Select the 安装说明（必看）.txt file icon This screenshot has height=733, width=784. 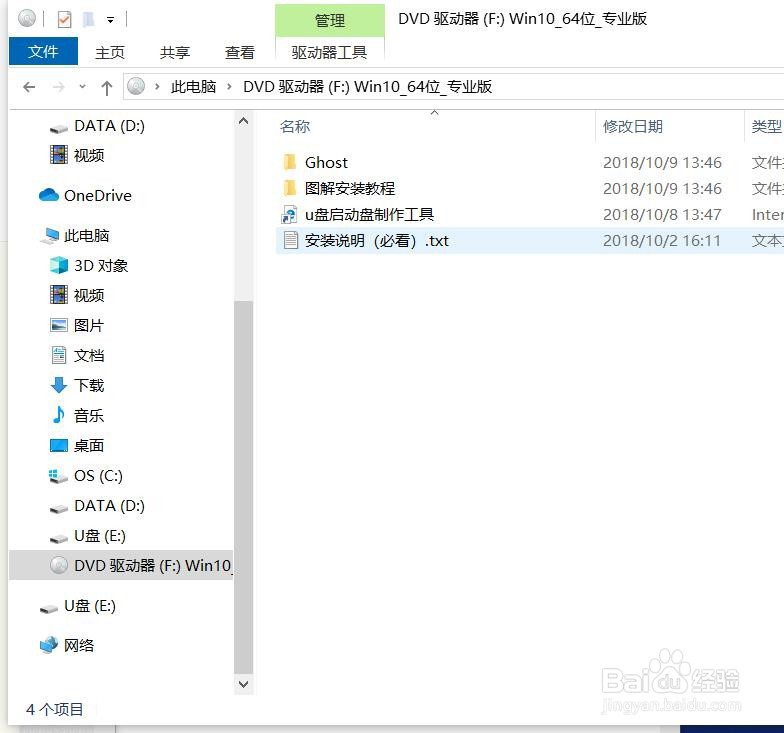tap(290, 240)
